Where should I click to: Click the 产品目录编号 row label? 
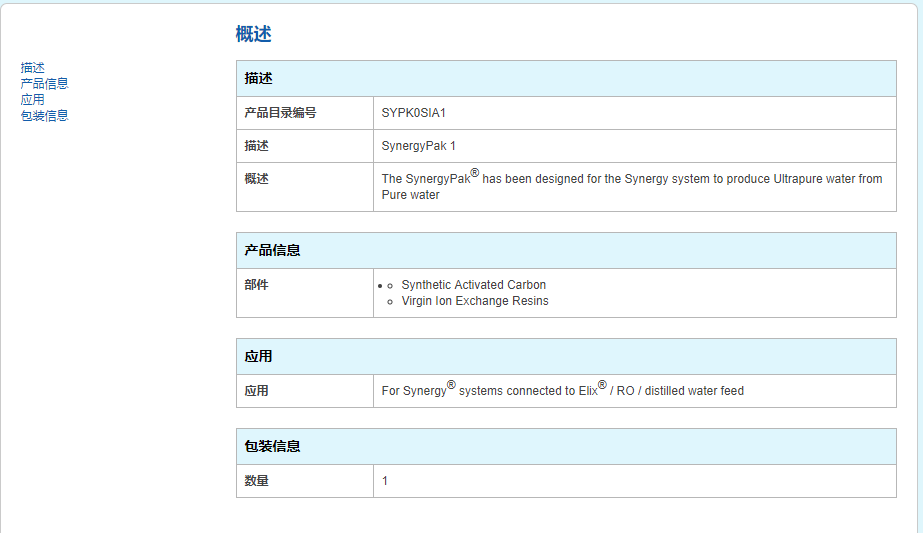coord(280,113)
